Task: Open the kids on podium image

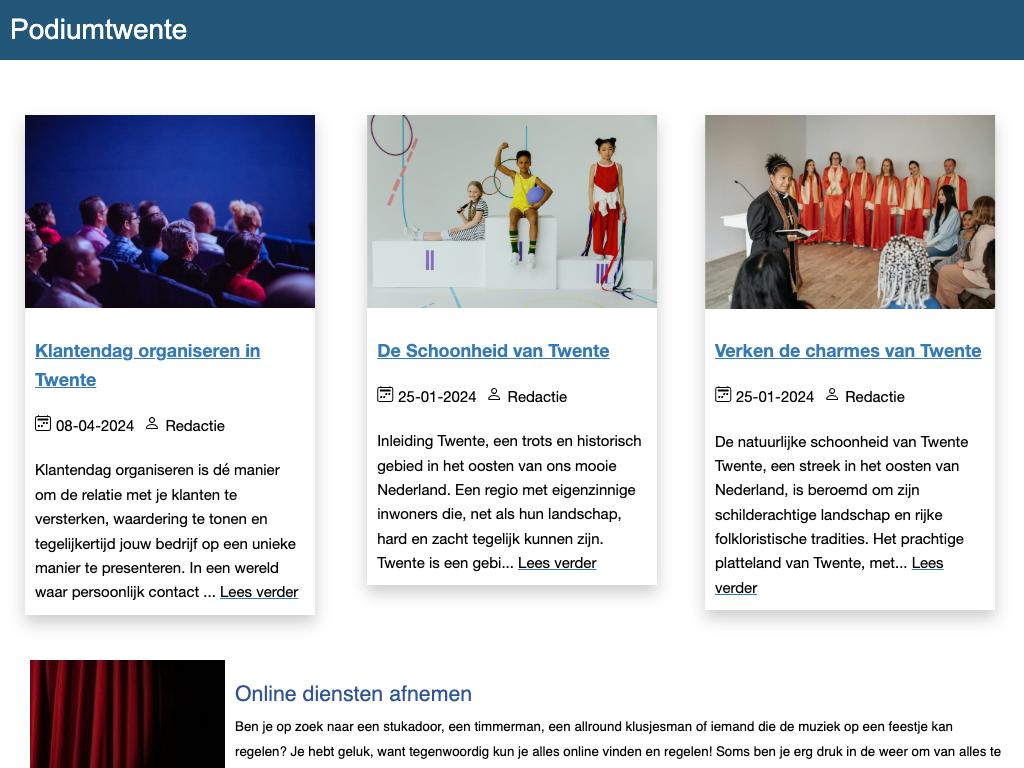Action: (x=512, y=211)
